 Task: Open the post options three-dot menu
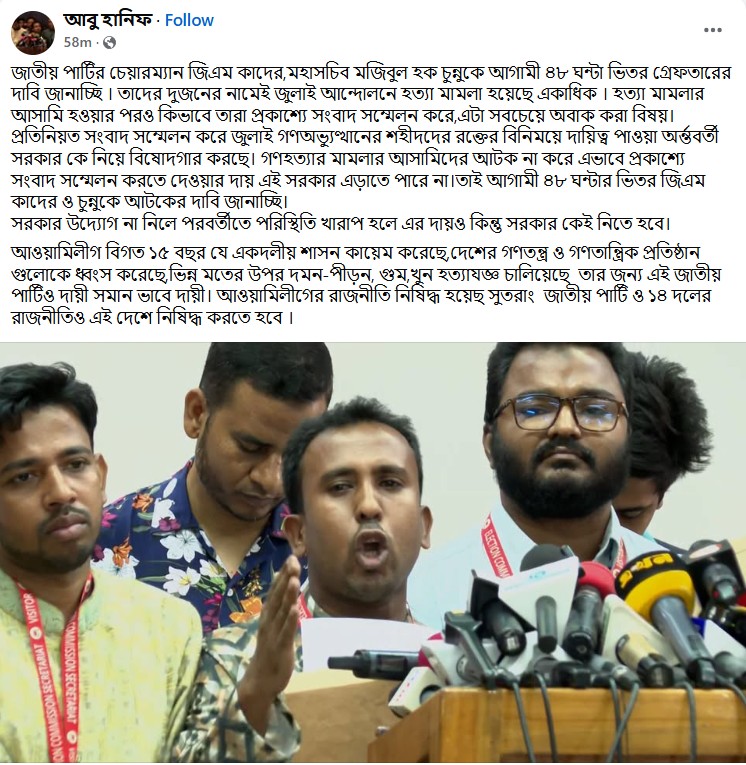pos(712,30)
